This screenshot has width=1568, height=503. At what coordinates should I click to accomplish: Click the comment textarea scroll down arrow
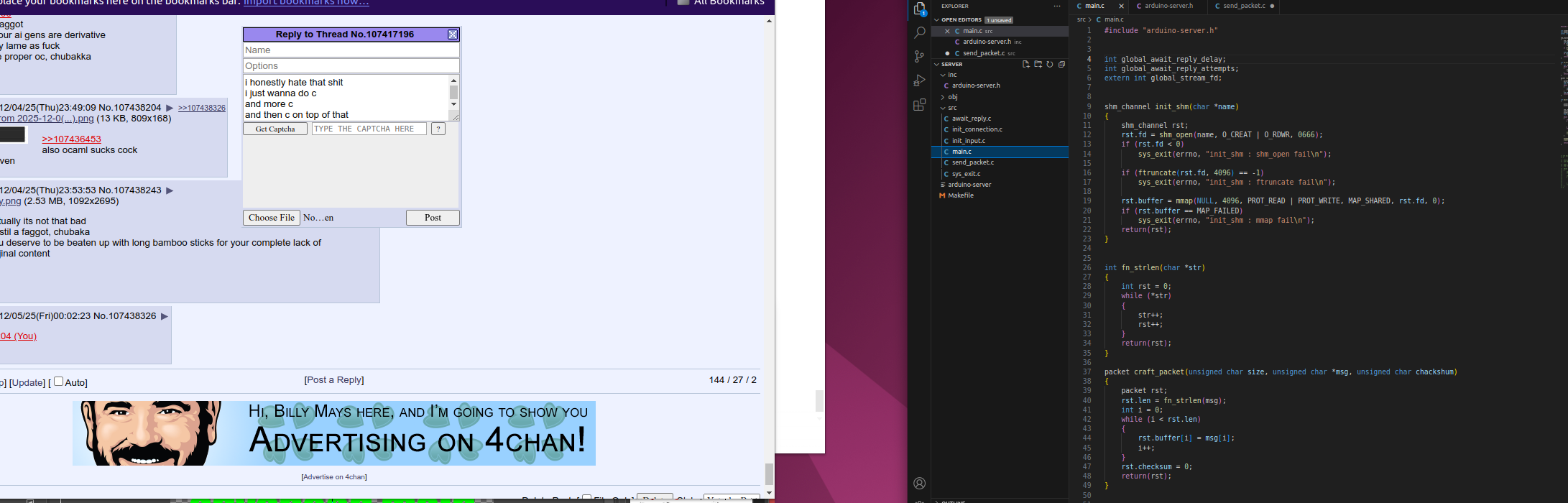pyautogui.click(x=453, y=104)
